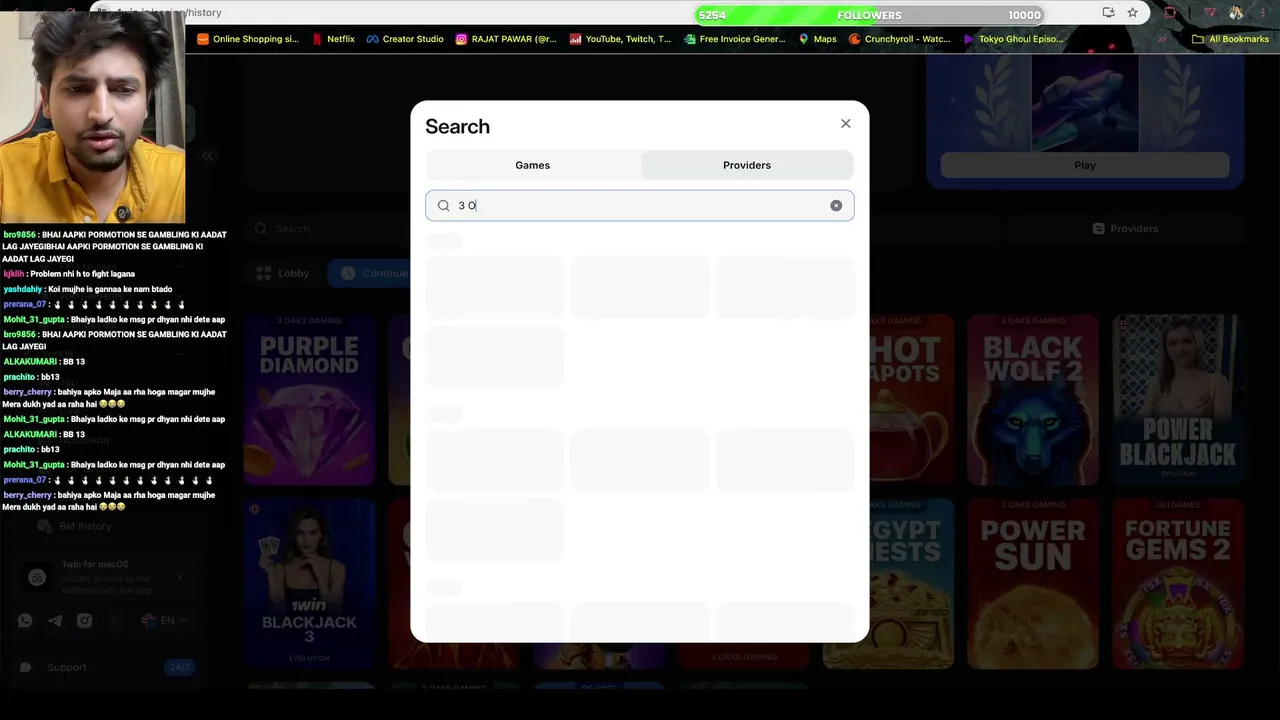Open the Telegram icon in the sidebar

pyautogui.click(x=55, y=620)
